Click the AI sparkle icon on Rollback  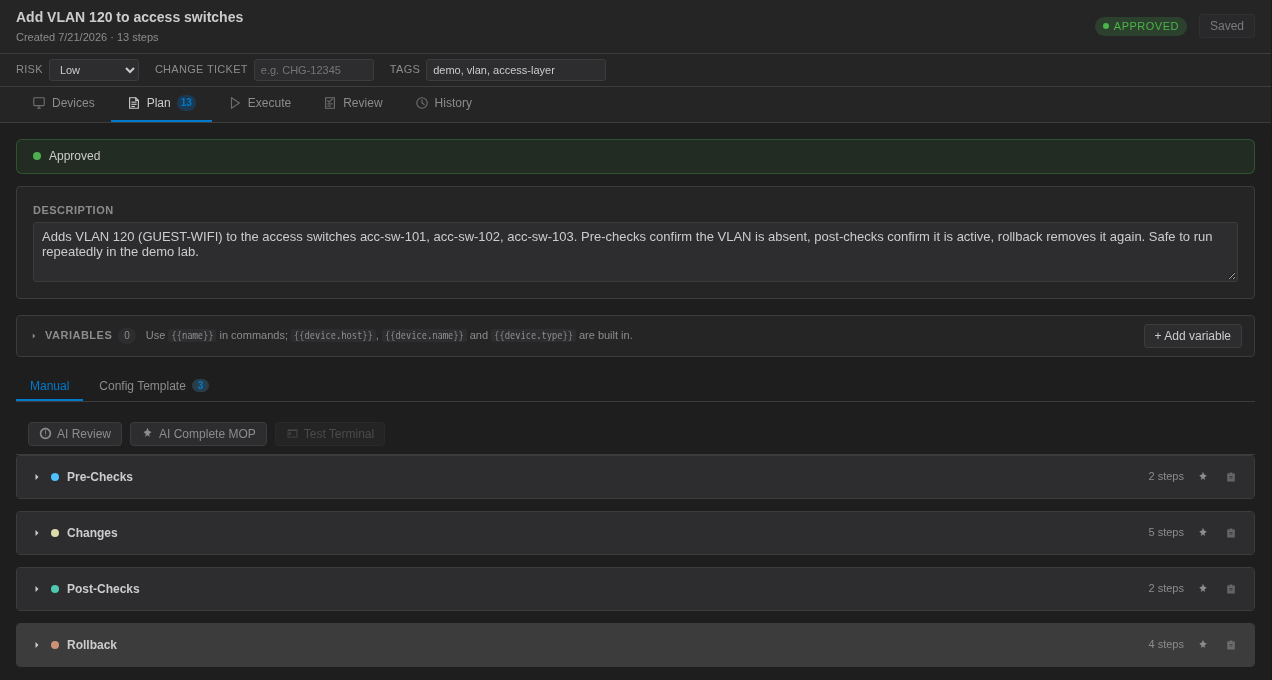click(1203, 645)
